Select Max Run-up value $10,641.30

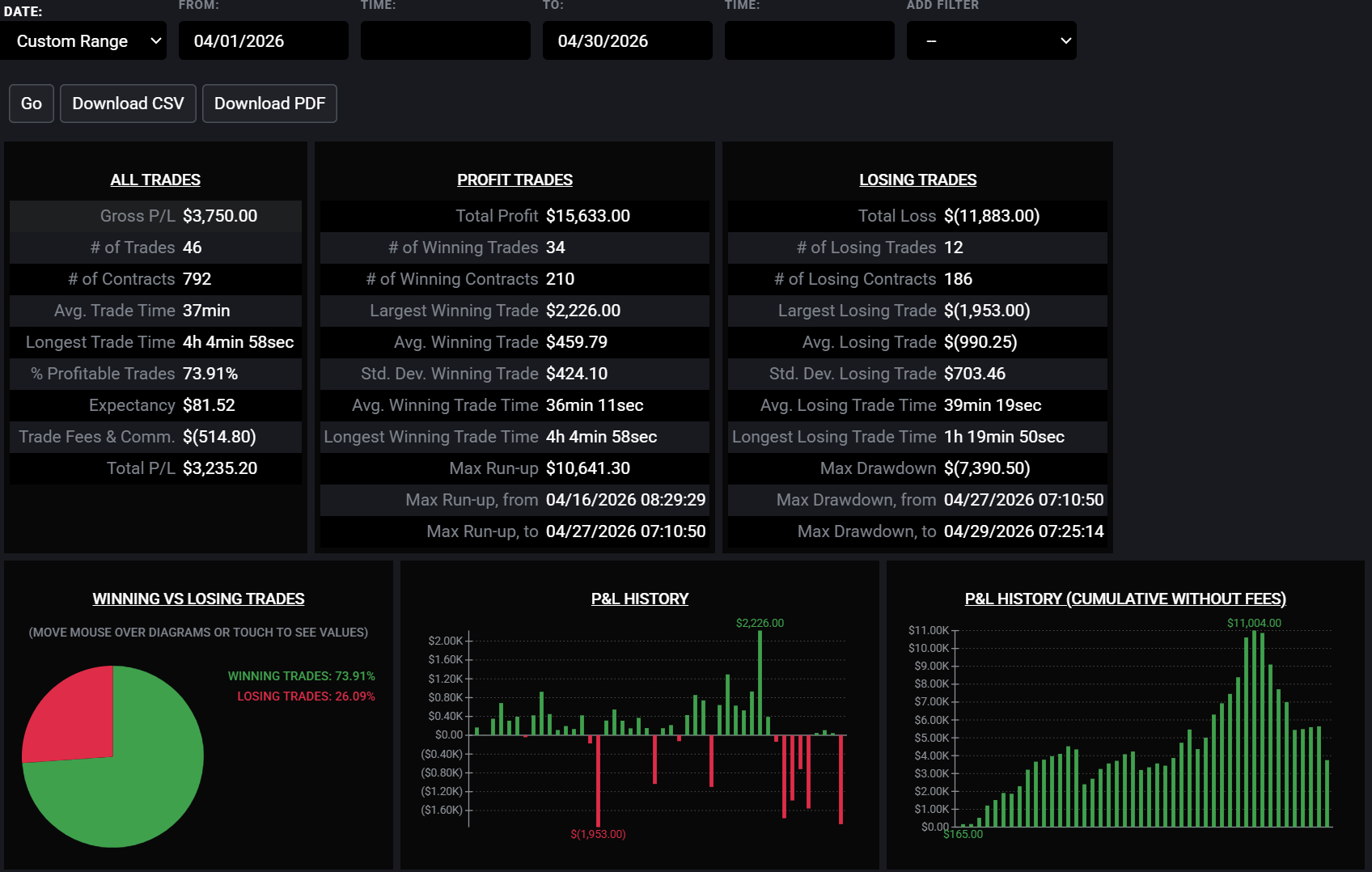click(588, 468)
